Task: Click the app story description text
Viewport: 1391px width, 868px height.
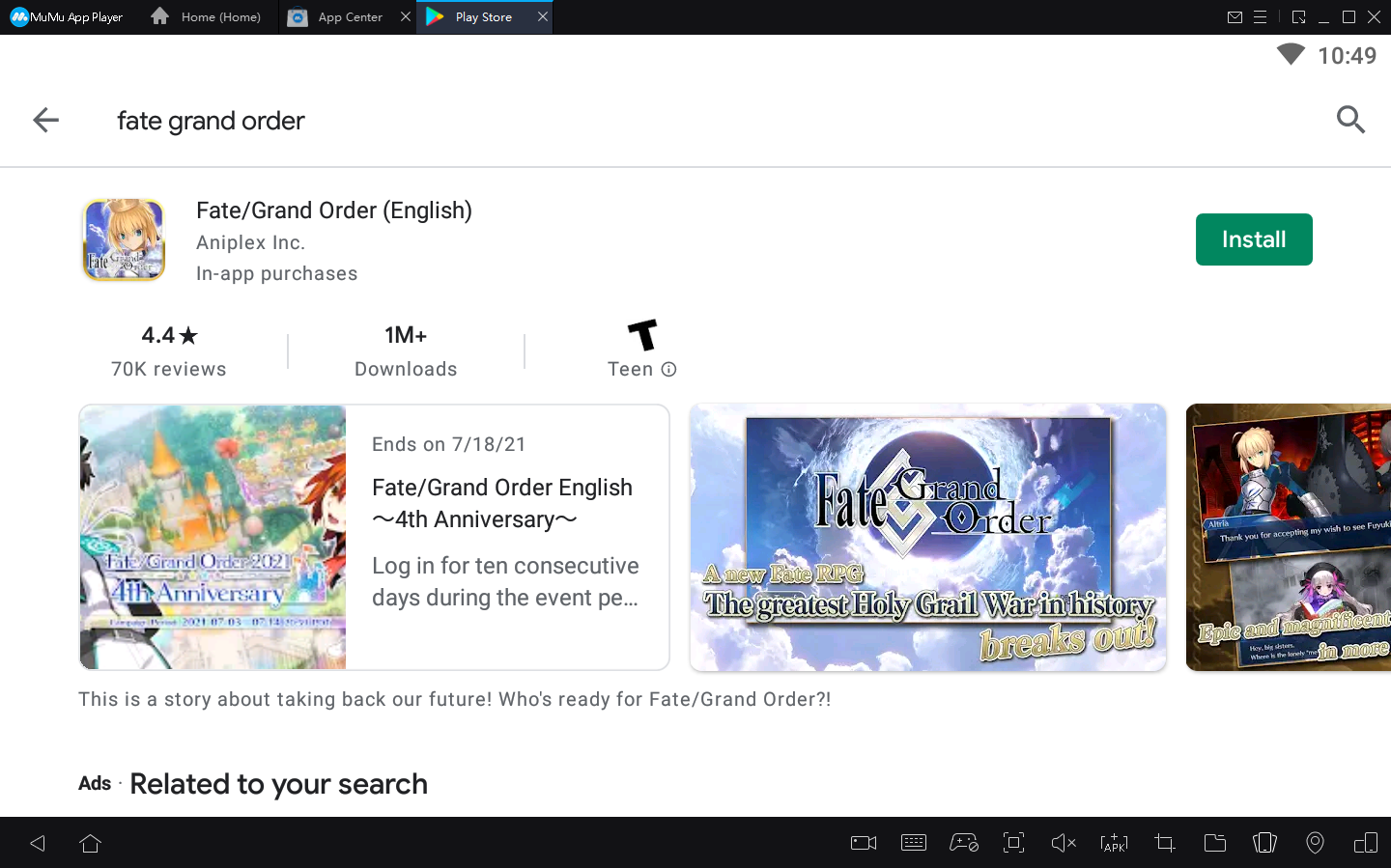Action: coord(454,699)
